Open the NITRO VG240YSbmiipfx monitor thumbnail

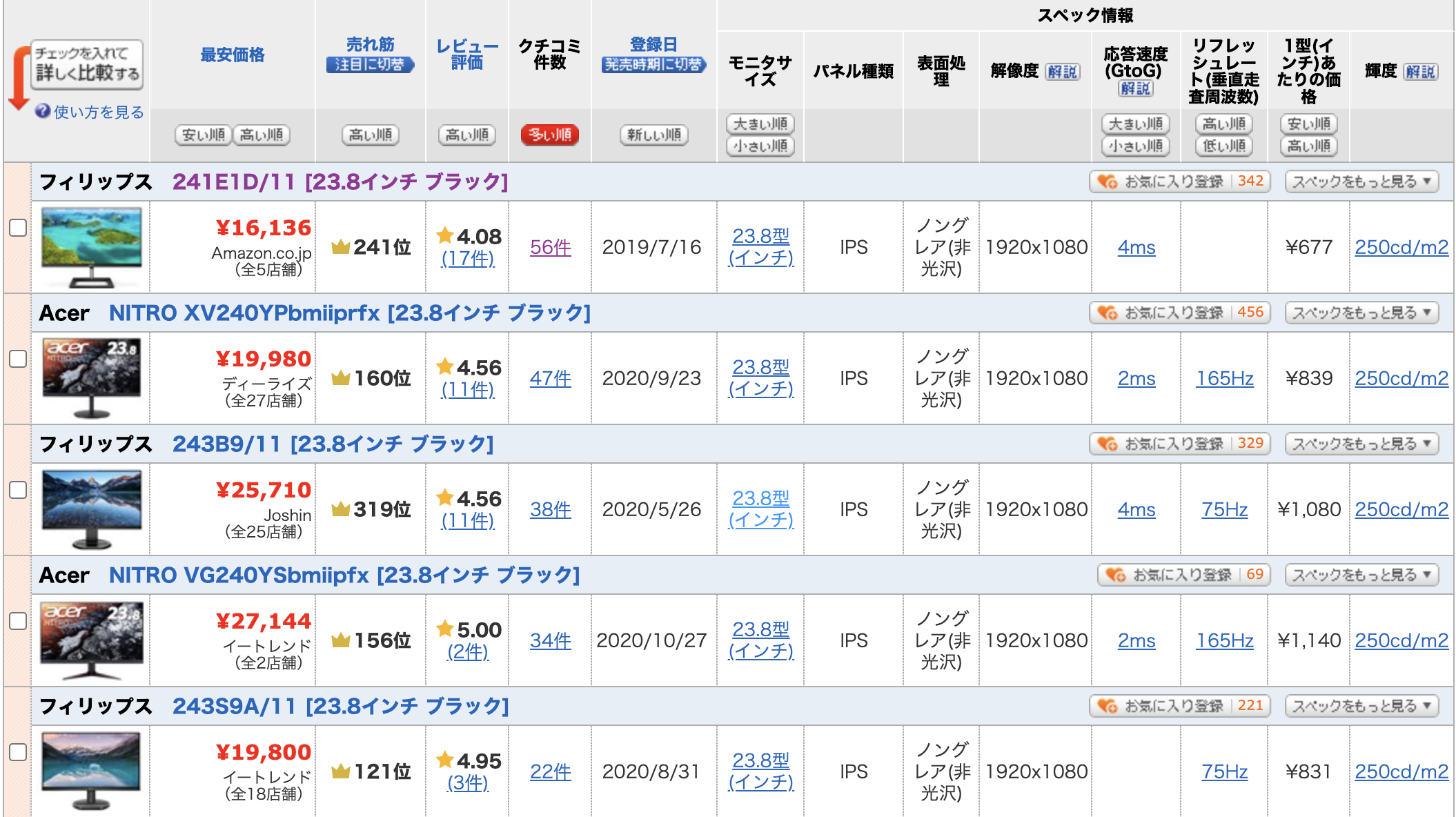92,640
